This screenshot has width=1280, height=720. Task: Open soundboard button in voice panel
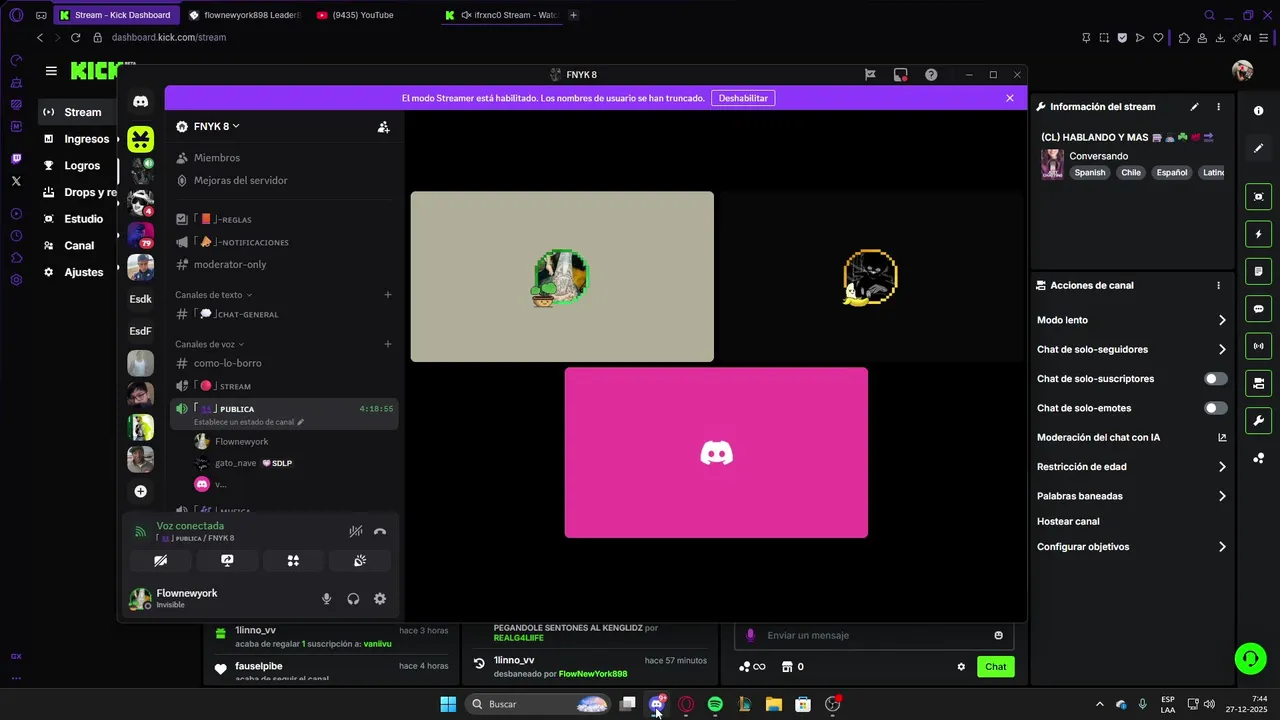click(360, 561)
